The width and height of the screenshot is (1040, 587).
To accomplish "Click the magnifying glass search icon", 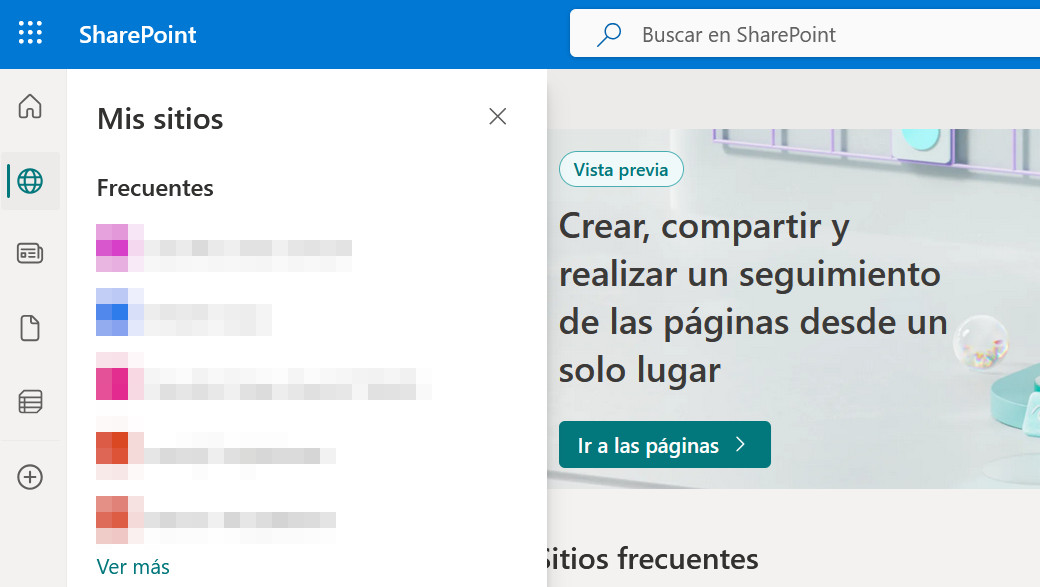I will pos(608,35).
